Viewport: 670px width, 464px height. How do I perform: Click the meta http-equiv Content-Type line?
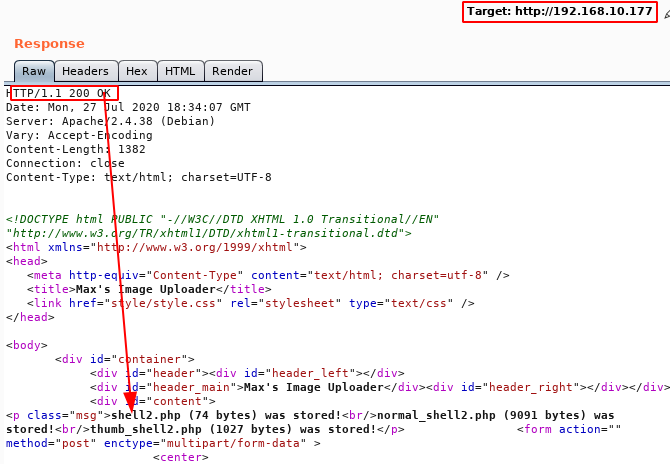(268, 275)
